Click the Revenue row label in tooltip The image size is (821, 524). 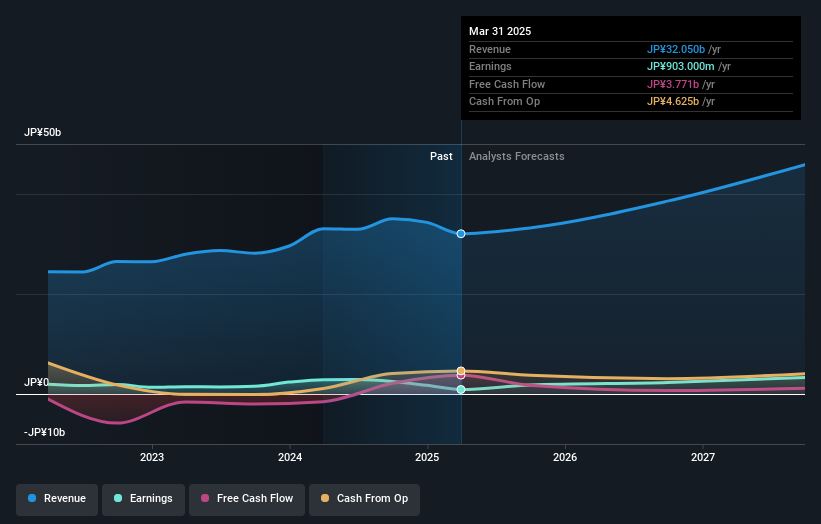(x=490, y=49)
